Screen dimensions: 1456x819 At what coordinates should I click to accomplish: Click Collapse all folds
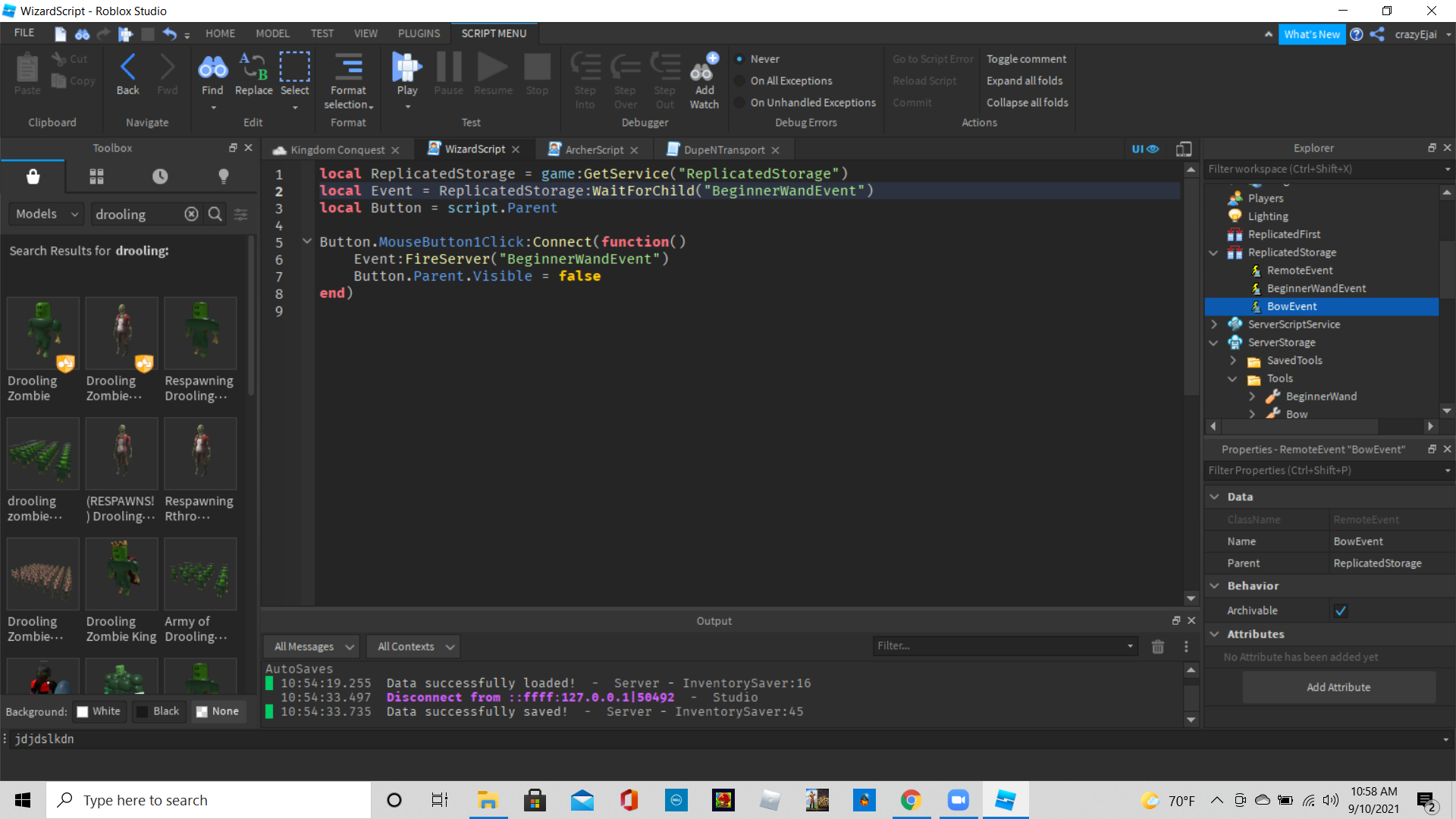(1027, 103)
